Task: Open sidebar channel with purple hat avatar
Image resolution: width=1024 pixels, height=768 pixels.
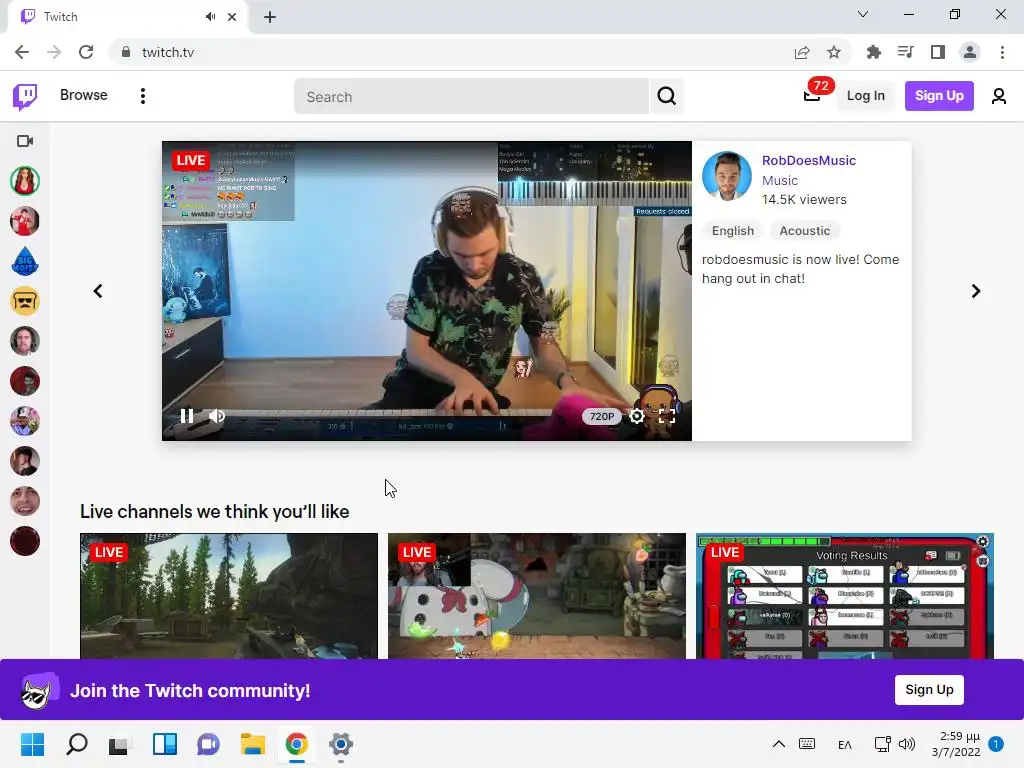Action: pos(25,421)
